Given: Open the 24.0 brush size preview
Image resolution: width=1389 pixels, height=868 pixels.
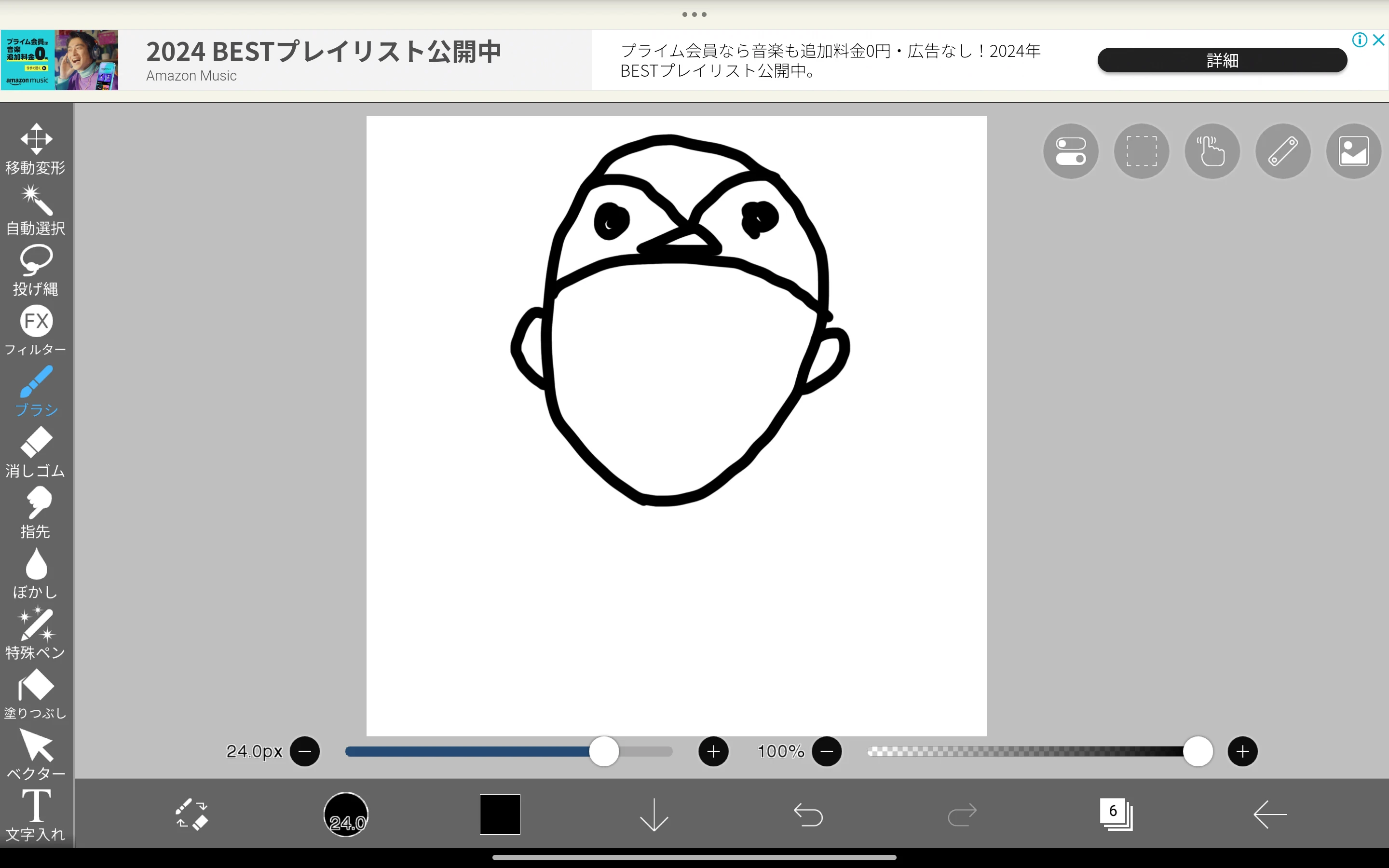Looking at the screenshot, I should (345, 814).
